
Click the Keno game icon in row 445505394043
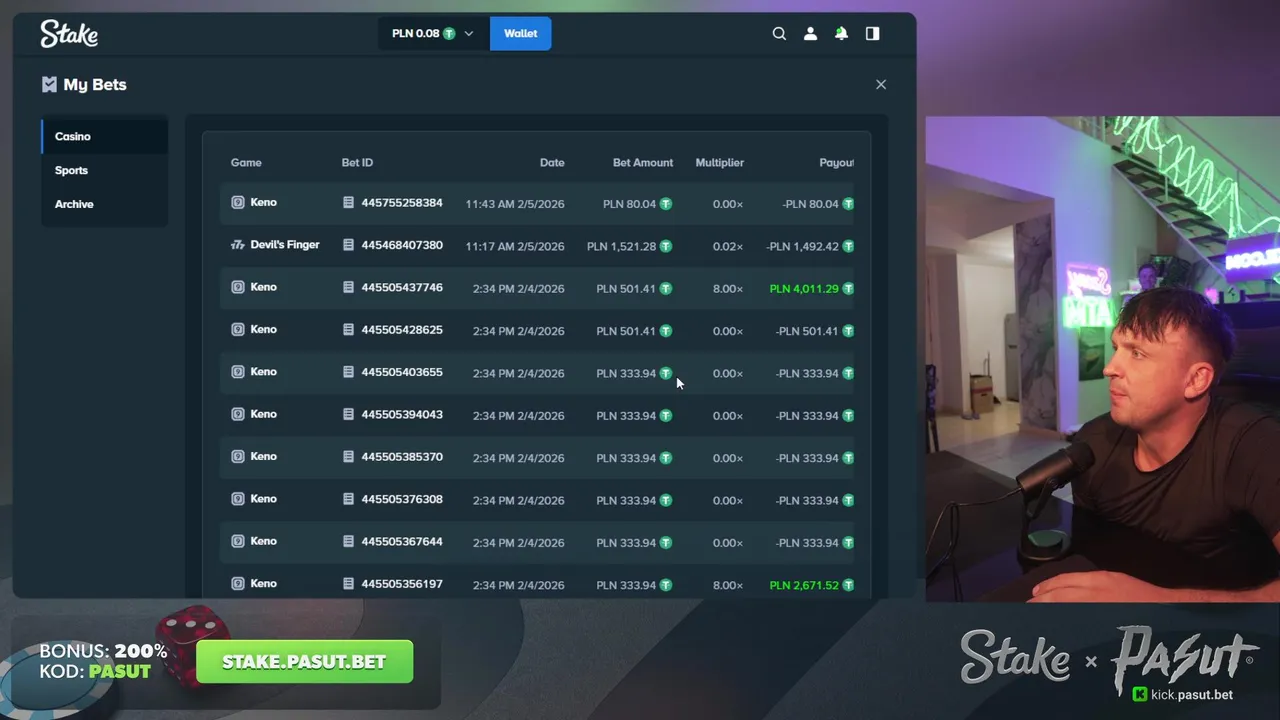tap(238, 414)
